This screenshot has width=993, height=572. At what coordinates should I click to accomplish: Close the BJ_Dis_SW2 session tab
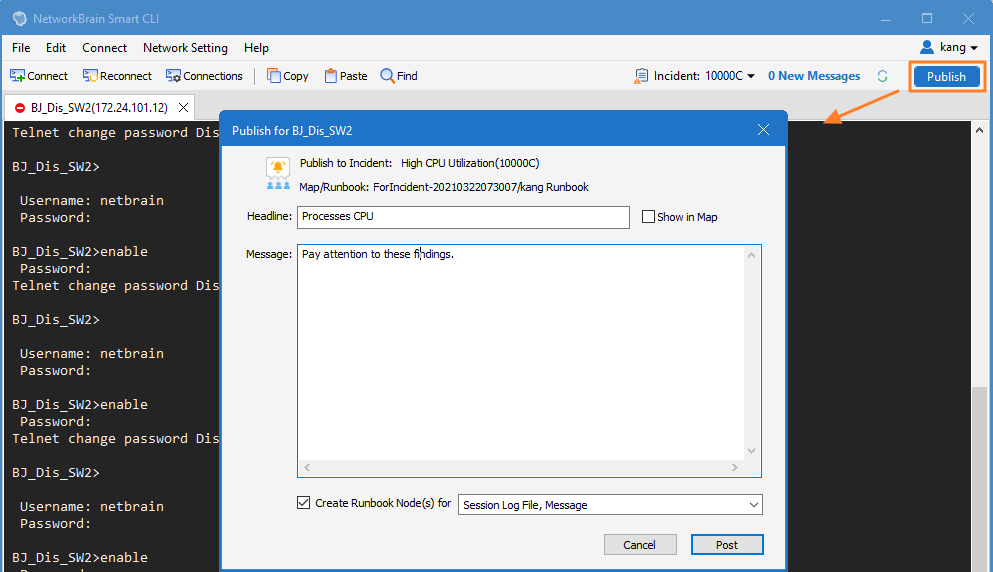click(x=183, y=107)
